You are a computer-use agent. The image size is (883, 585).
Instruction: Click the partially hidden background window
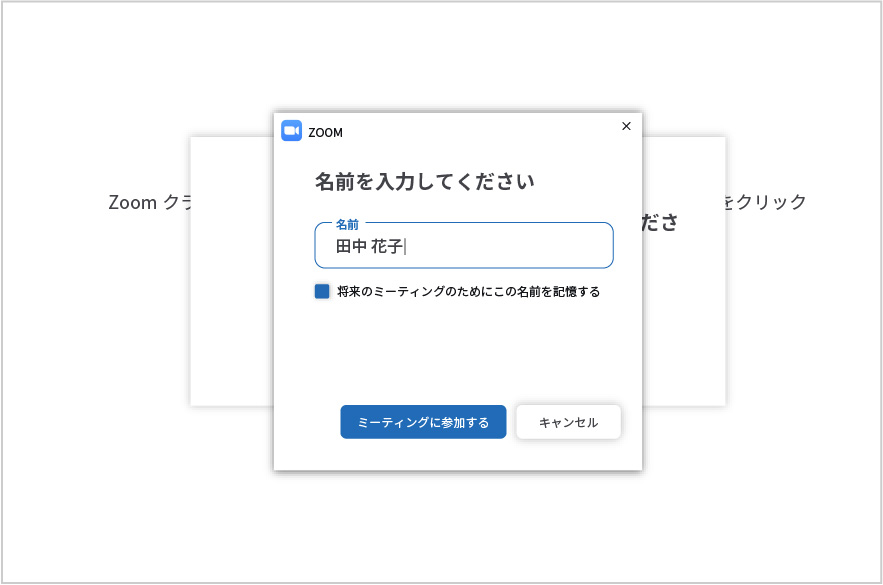pos(230,350)
